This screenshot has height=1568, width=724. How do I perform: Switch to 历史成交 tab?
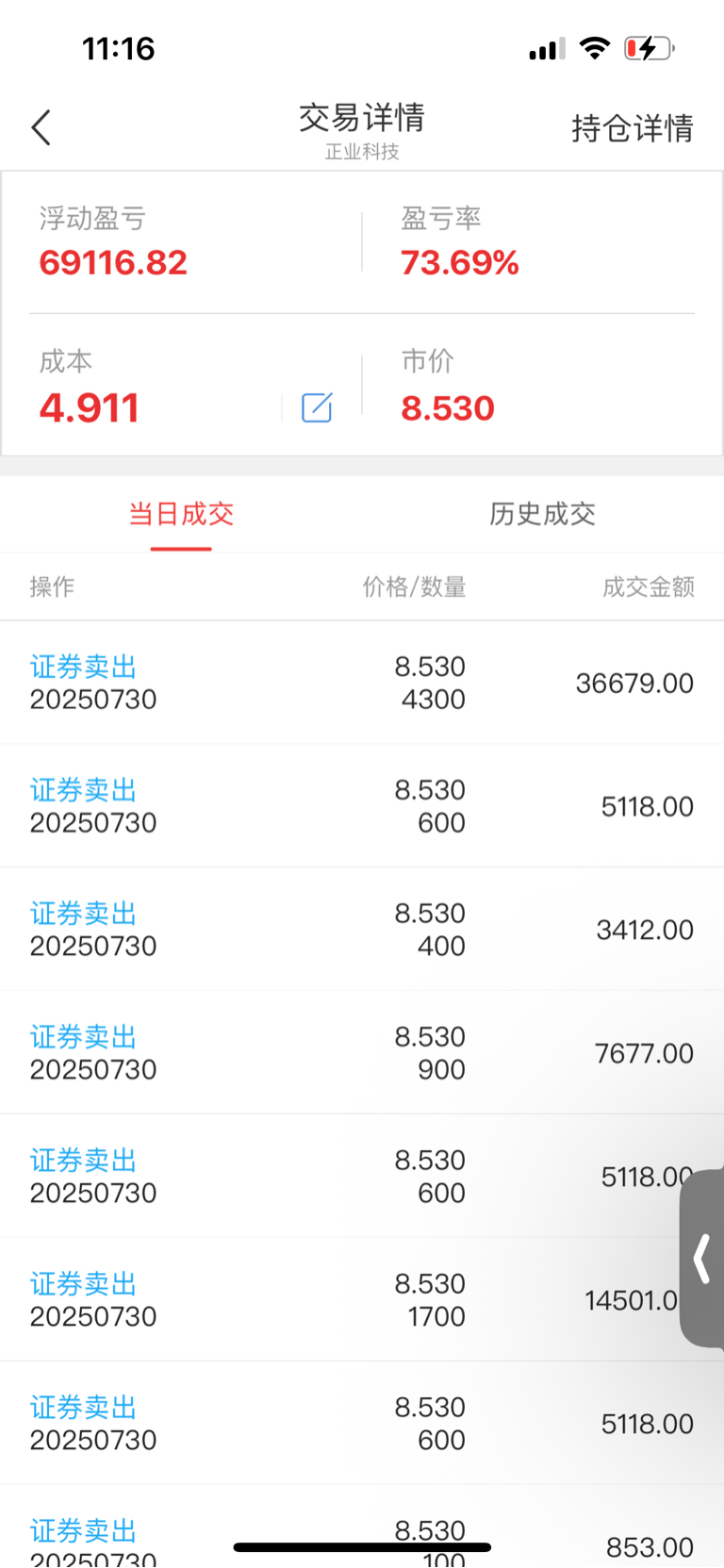[542, 514]
